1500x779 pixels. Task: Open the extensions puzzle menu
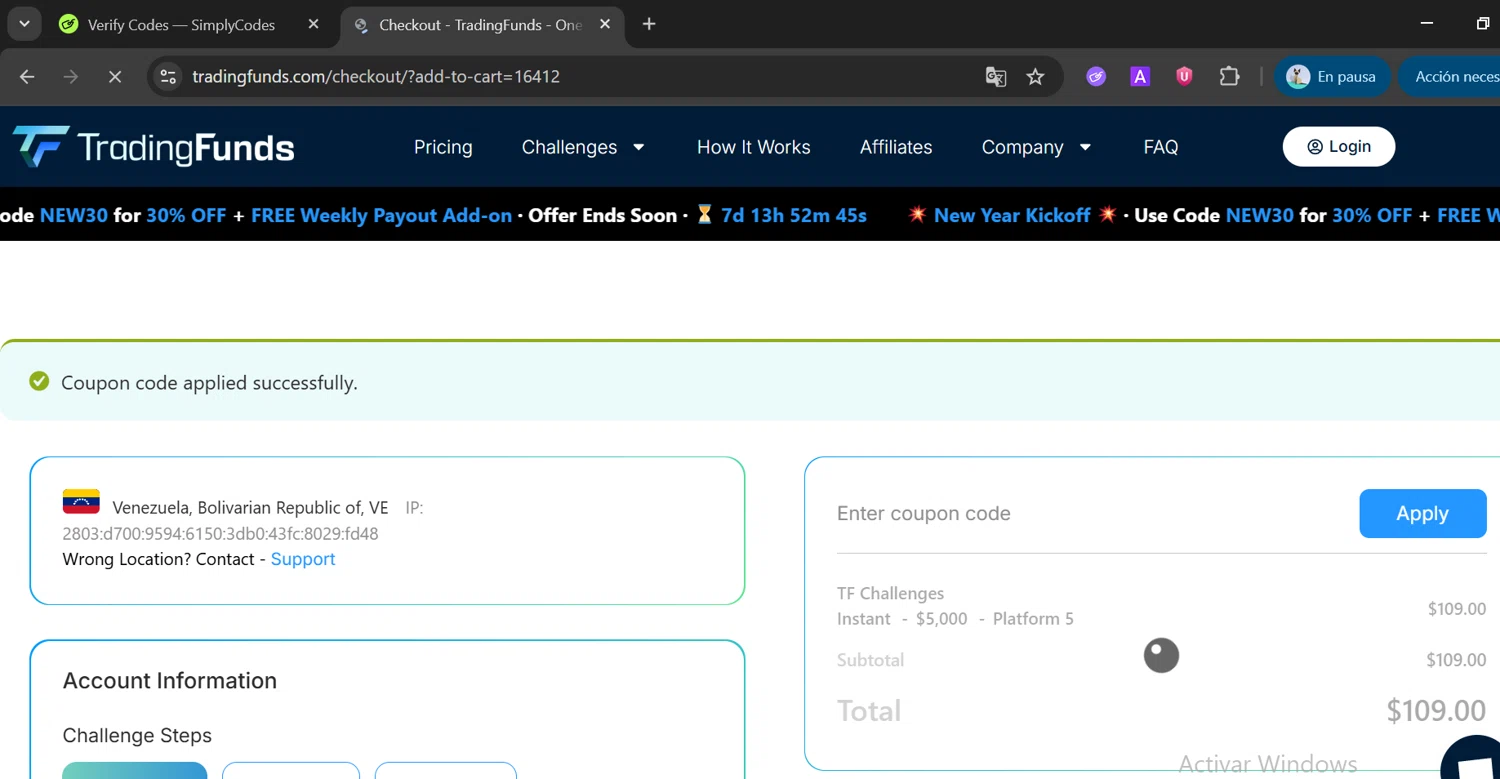click(1229, 76)
